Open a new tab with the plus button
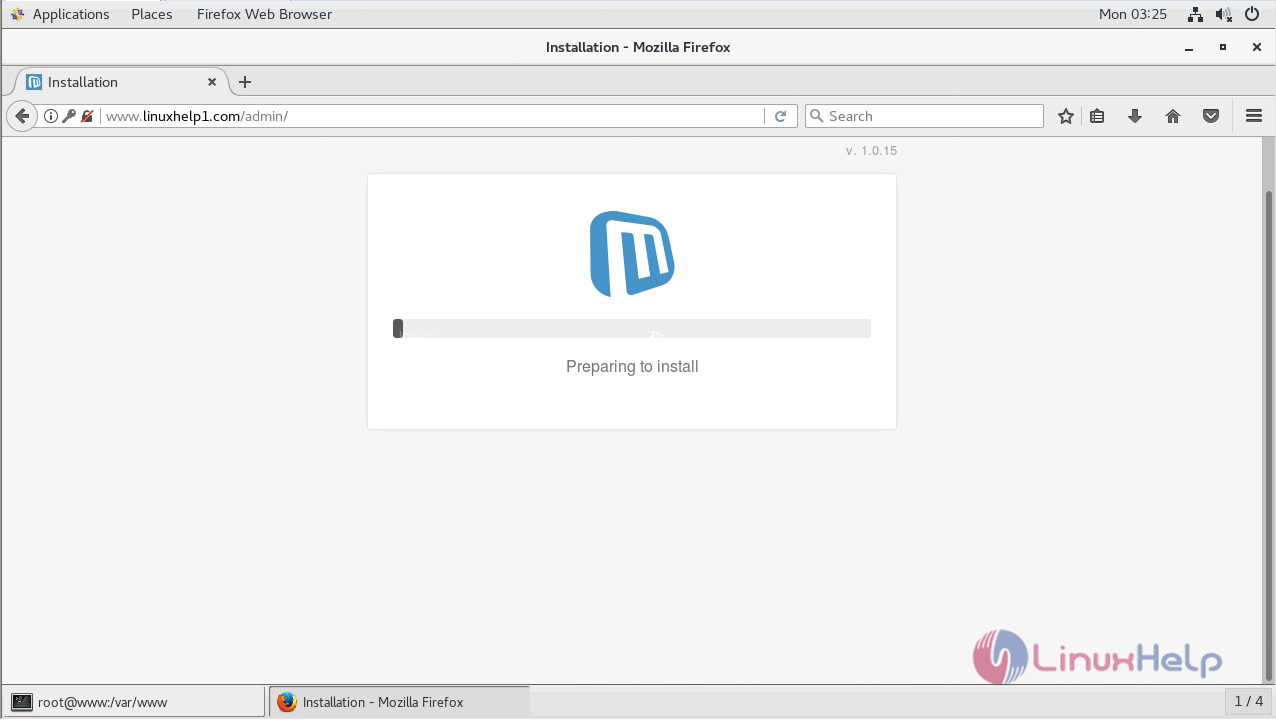 tap(245, 82)
